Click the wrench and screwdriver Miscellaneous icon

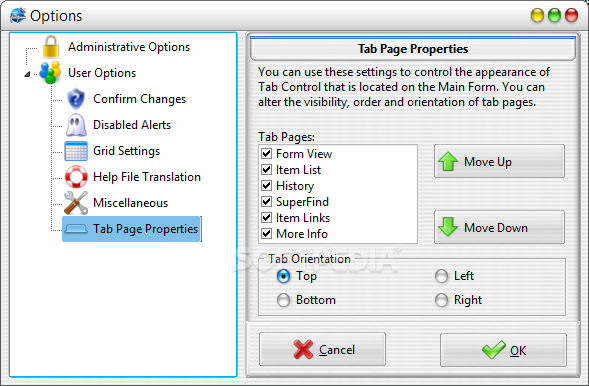tap(76, 203)
